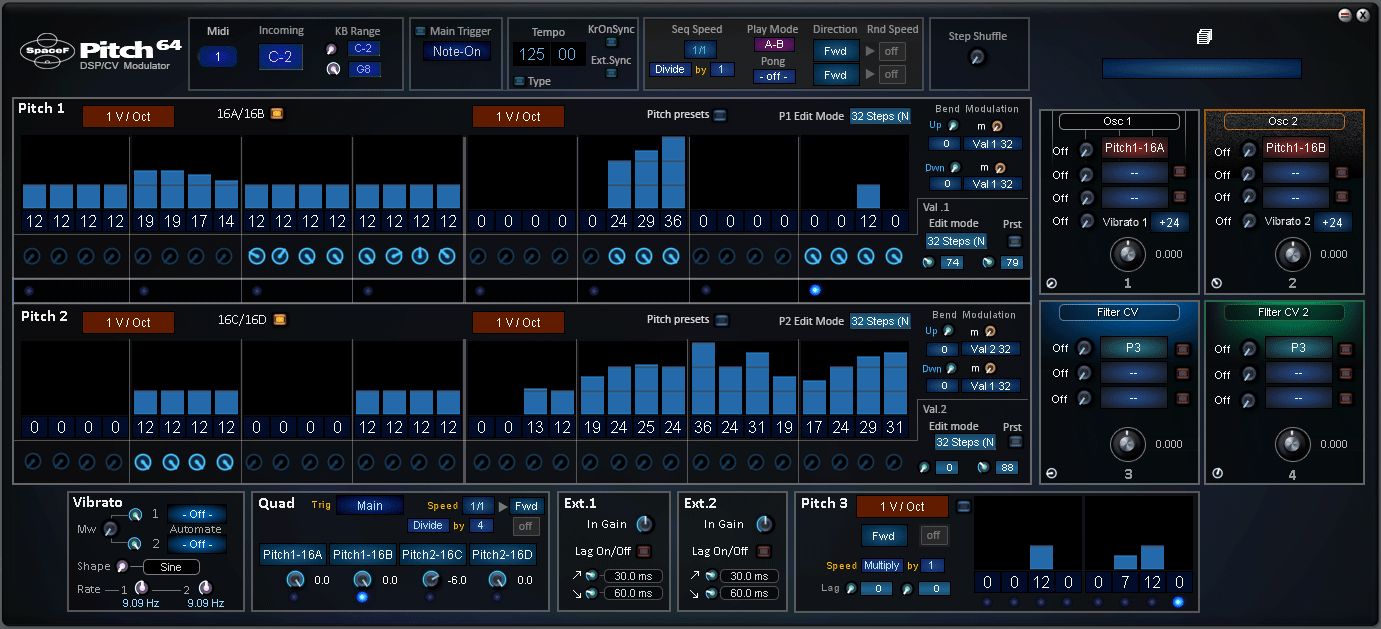The width and height of the screenshot is (1381, 629).
Task: Click the Quad speed arrow icon
Action: coord(503,506)
